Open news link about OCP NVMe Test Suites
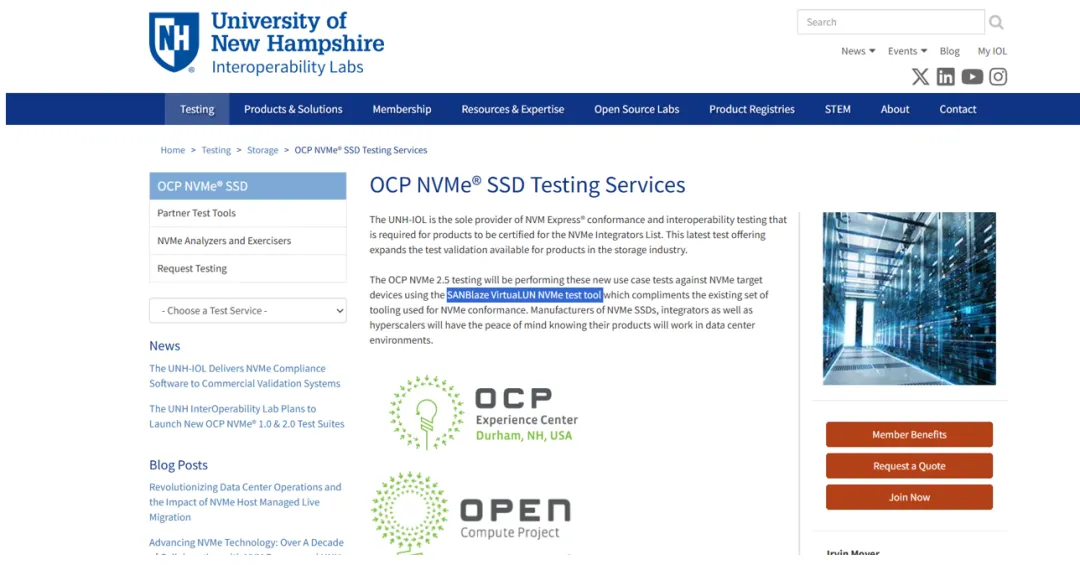The image size is (1080, 565). [247, 416]
